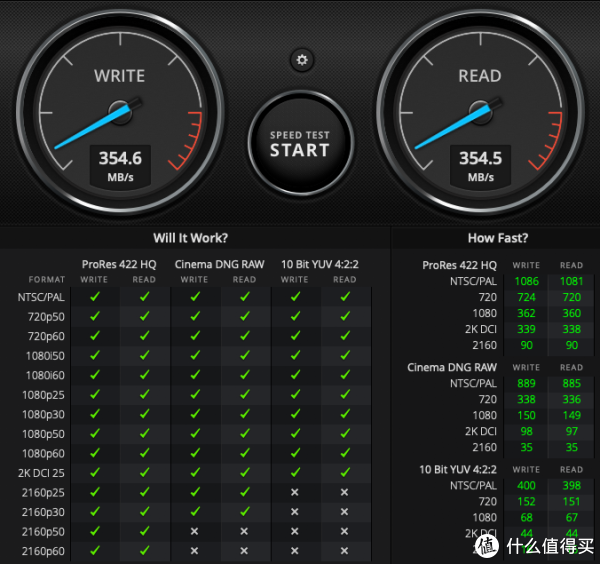The width and height of the screenshot is (600, 564).
Task: Click the 724 ProRes 720 write value
Action: 527,297
